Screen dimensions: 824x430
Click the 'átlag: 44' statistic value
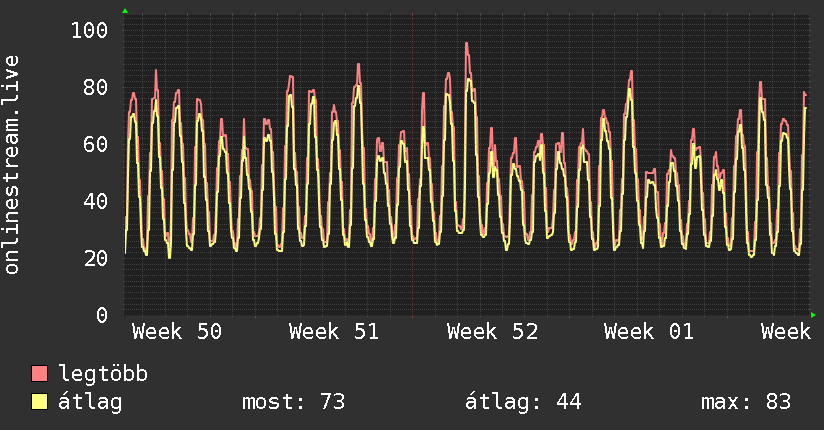[523, 403]
